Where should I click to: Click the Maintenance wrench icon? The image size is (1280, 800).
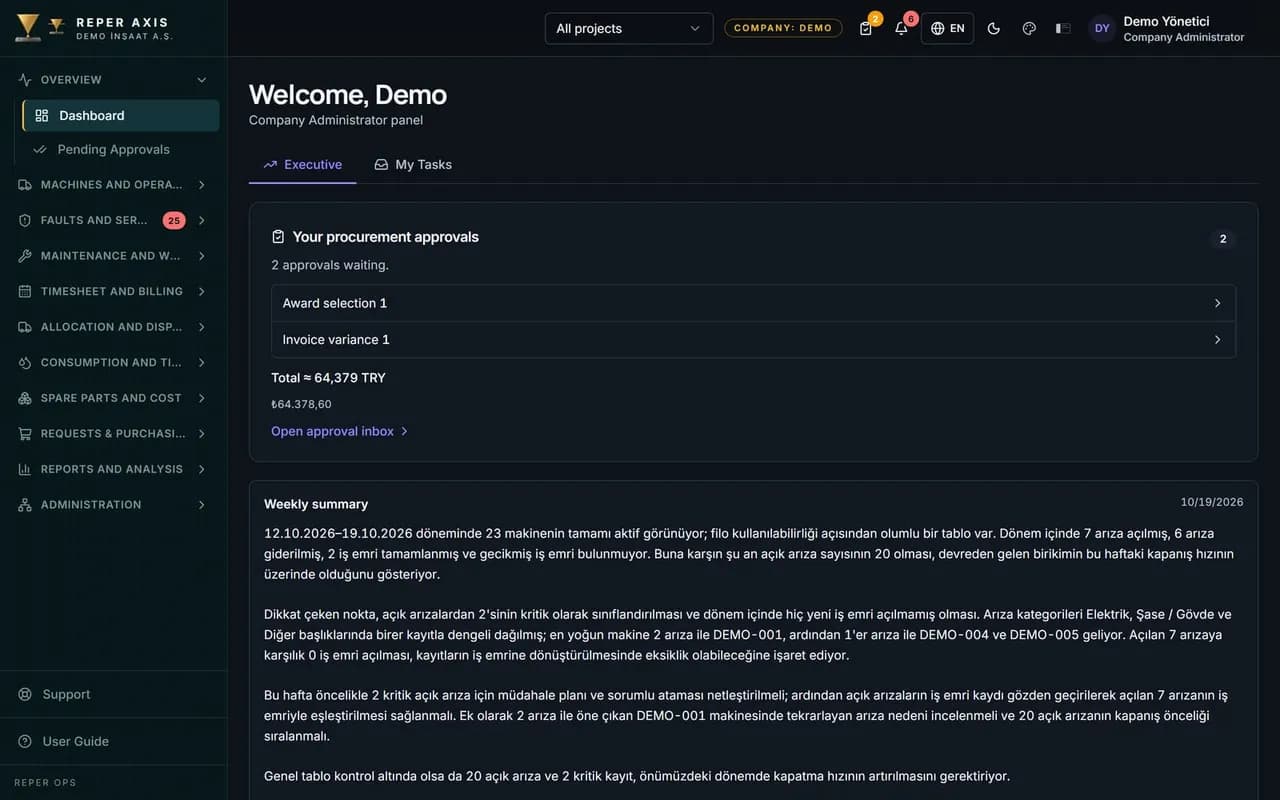pos(25,256)
